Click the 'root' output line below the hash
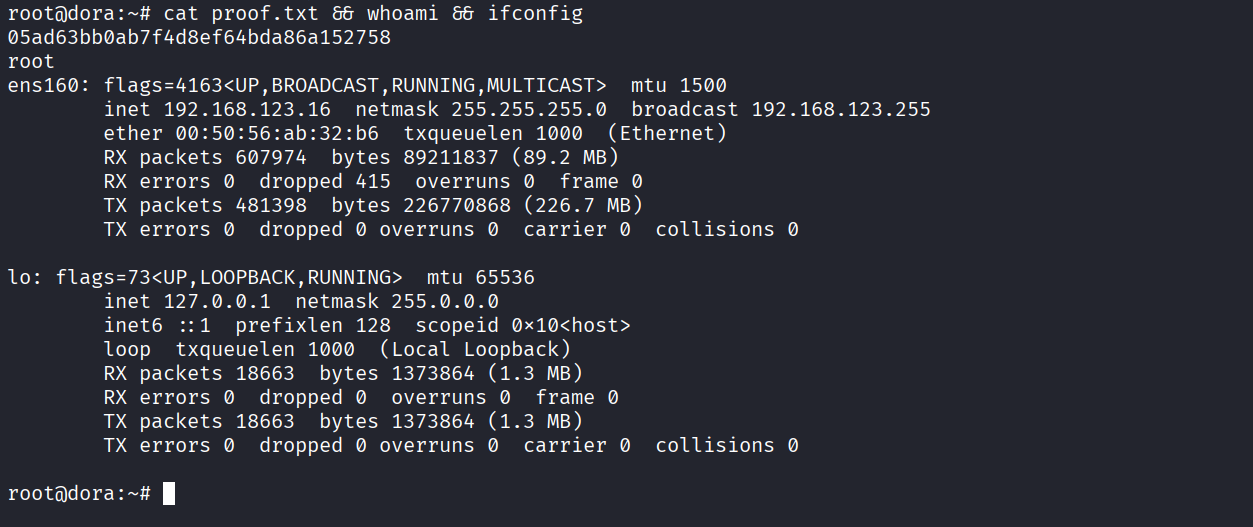This screenshot has height=527, width=1253. coord(31,62)
